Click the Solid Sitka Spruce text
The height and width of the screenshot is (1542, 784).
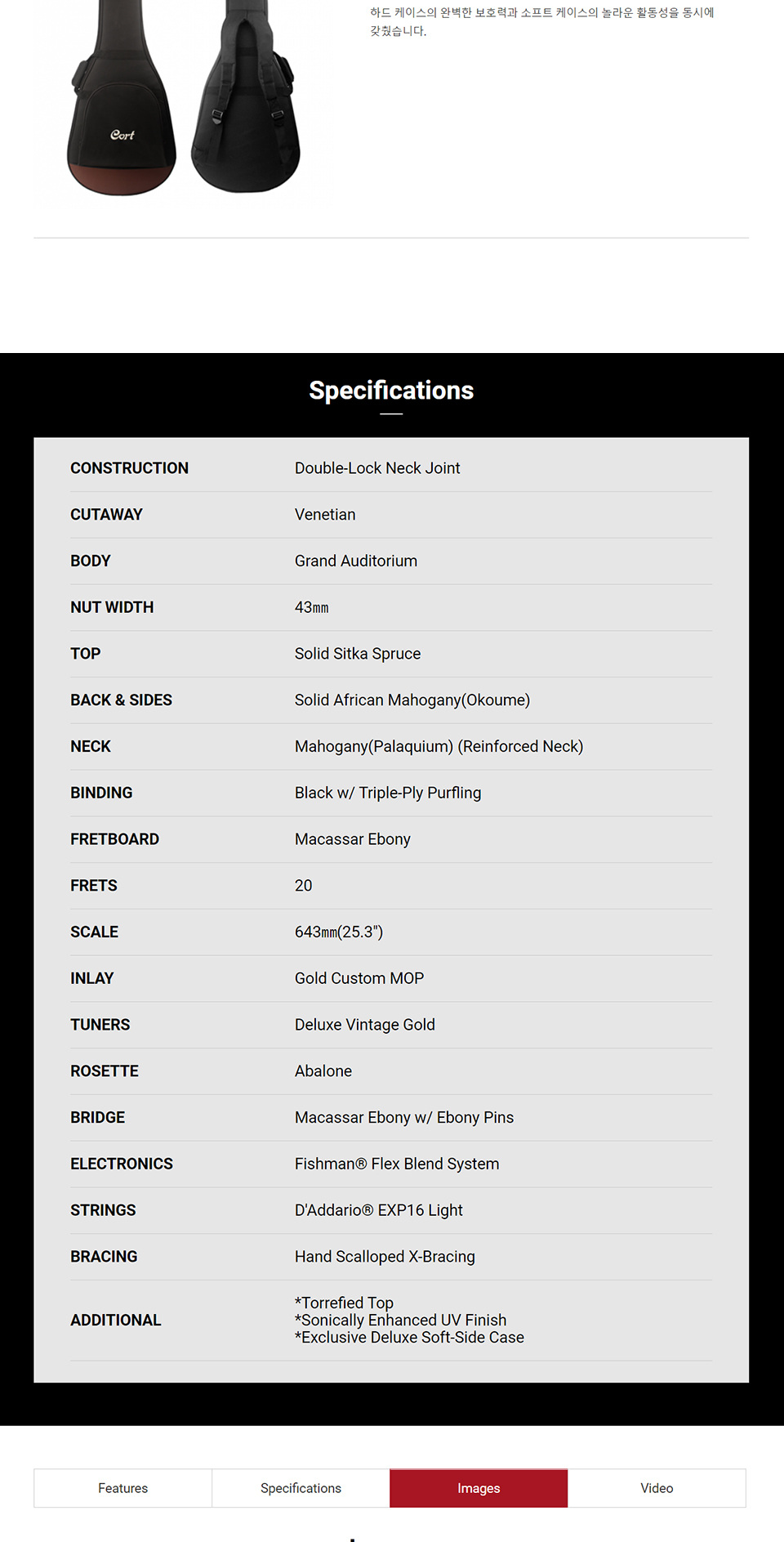(358, 654)
